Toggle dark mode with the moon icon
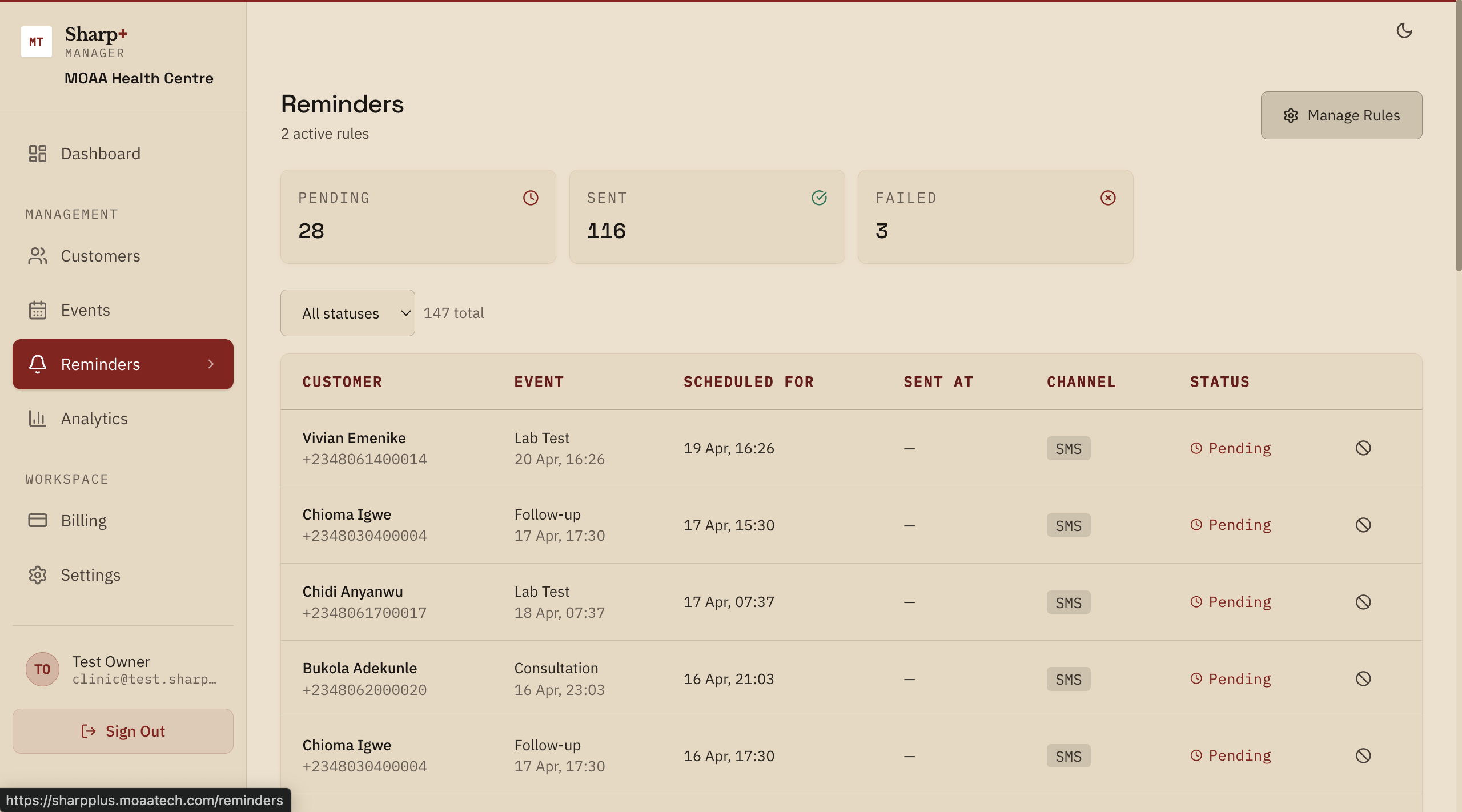1462x812 pixels. tap(1404, 30)
